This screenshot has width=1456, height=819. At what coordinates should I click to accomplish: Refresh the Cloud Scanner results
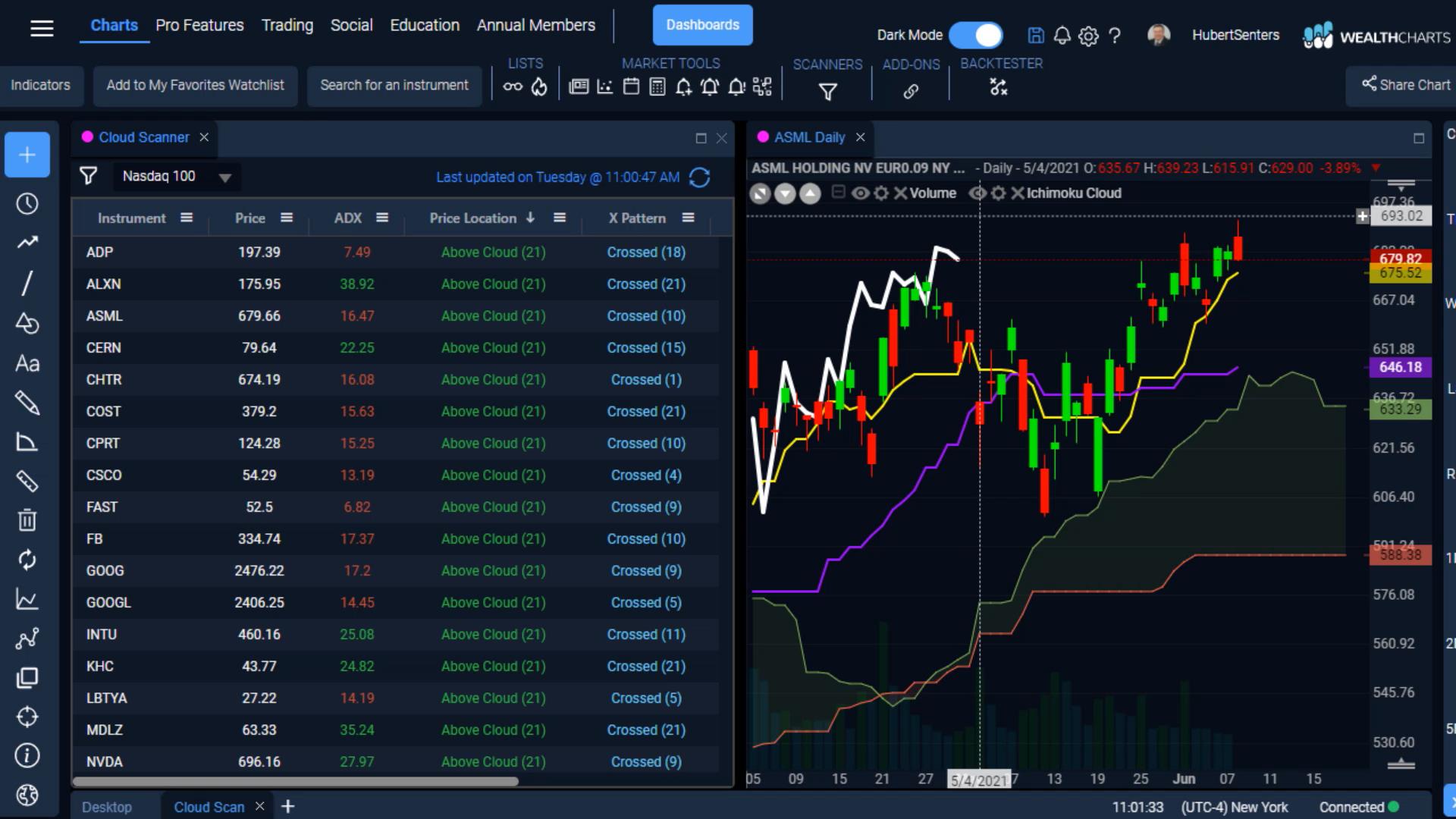[x=699, y=177]
